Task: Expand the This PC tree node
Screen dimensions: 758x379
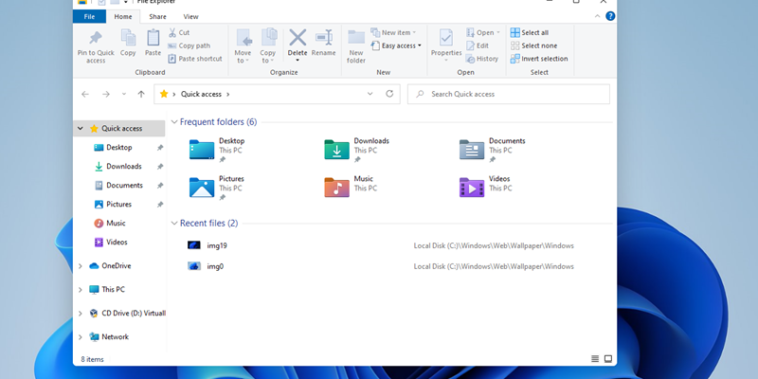Action: pos(80,290)
